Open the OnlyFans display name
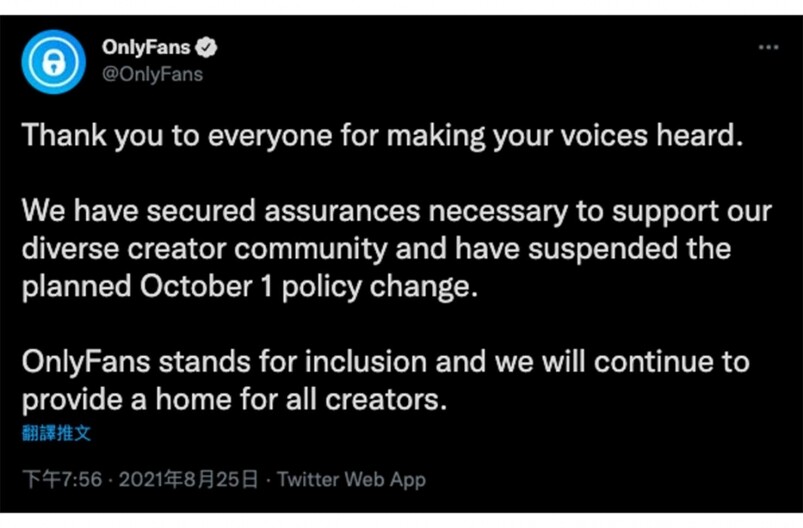Viewport: 803px width, 528px height. [x=146, y=48]
